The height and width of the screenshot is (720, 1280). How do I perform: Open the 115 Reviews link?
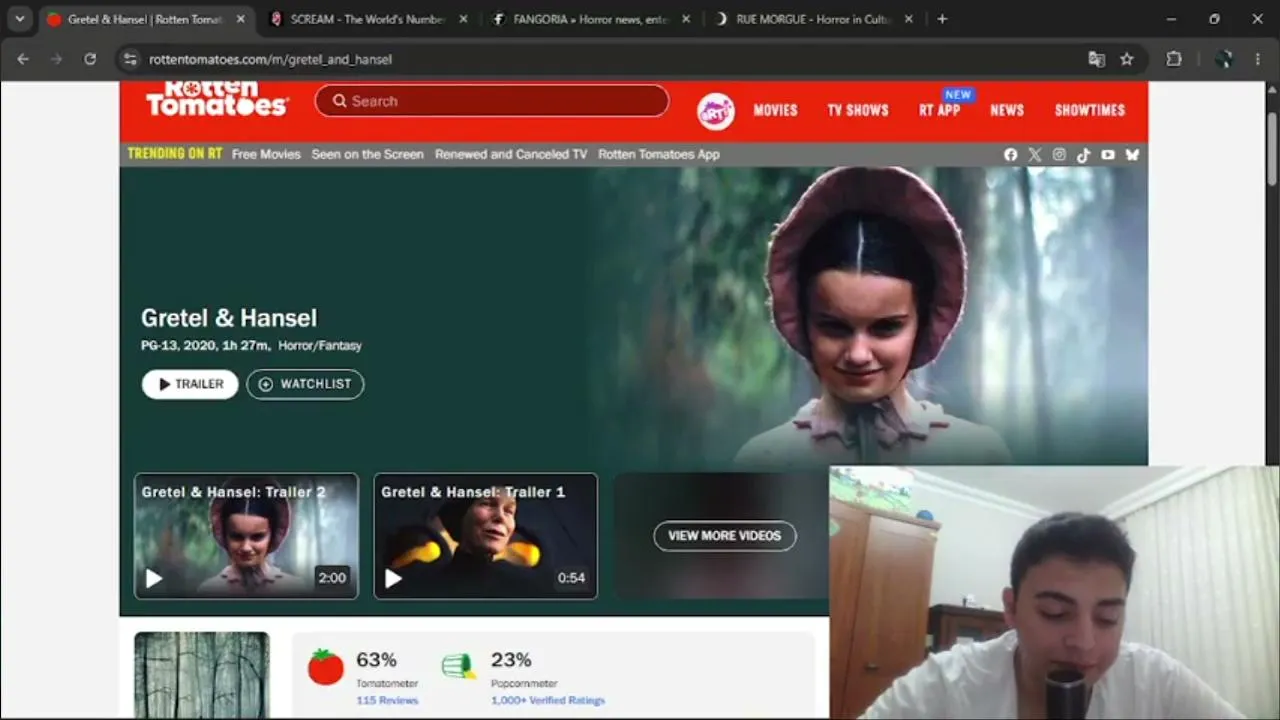387,700
